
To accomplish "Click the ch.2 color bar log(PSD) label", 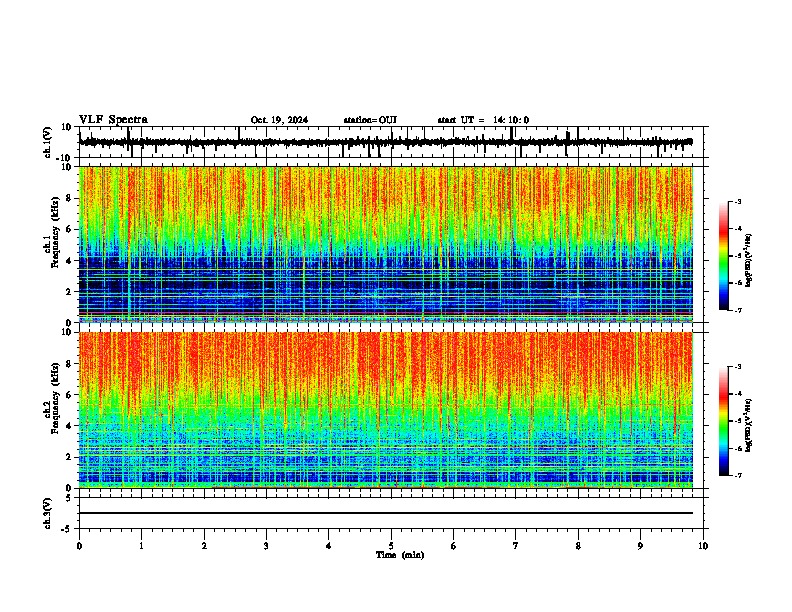I will pos(749,425).
